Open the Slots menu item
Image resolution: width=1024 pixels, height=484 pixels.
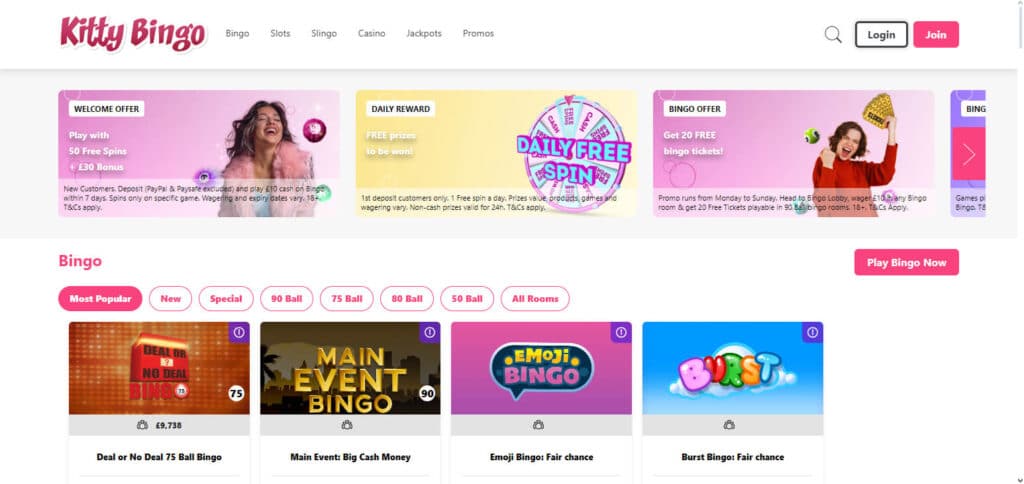pyautogui.click(x=280, y=33)
